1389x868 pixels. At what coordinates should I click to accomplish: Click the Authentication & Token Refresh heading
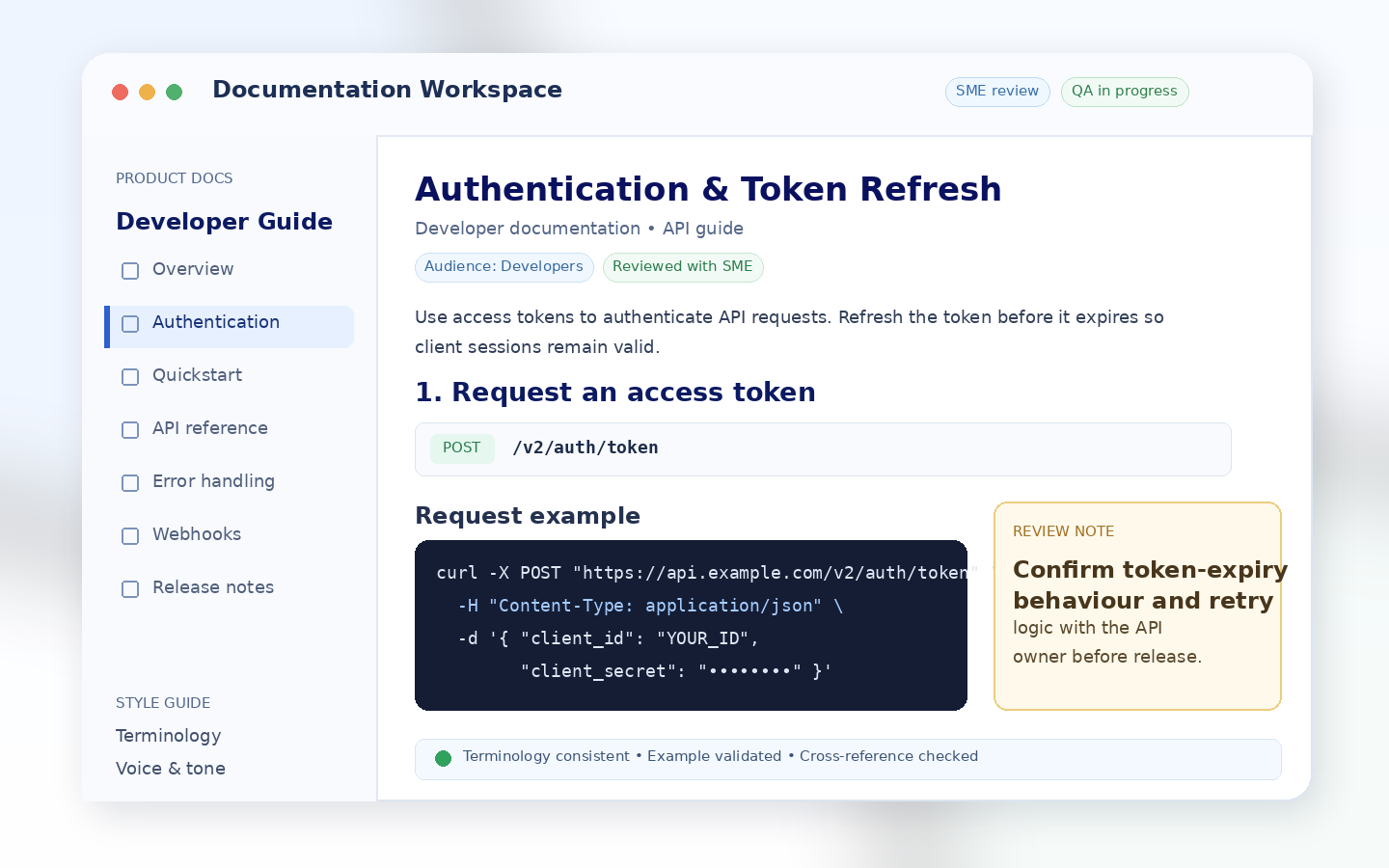coord(708,189)
